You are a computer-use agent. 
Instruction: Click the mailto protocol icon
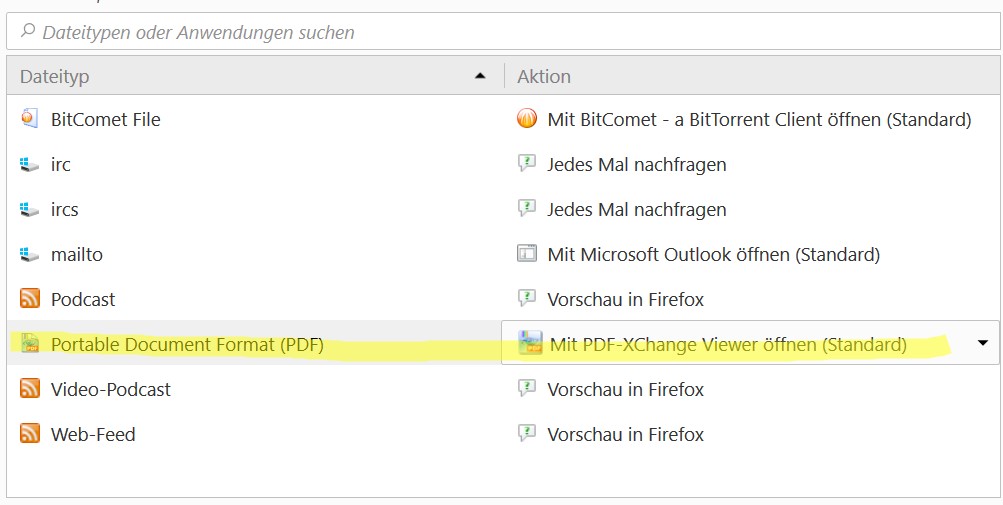click(x=29, y=254)
